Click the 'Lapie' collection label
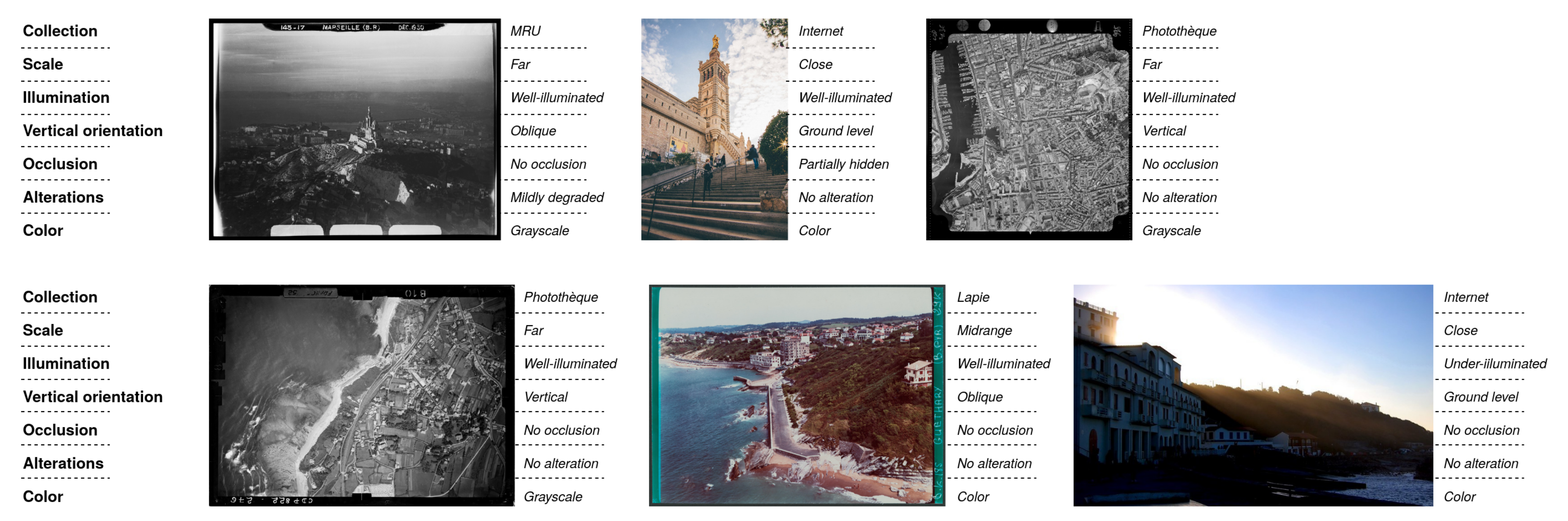Screen dimensions: 1568x521 (x=973, y=297)
